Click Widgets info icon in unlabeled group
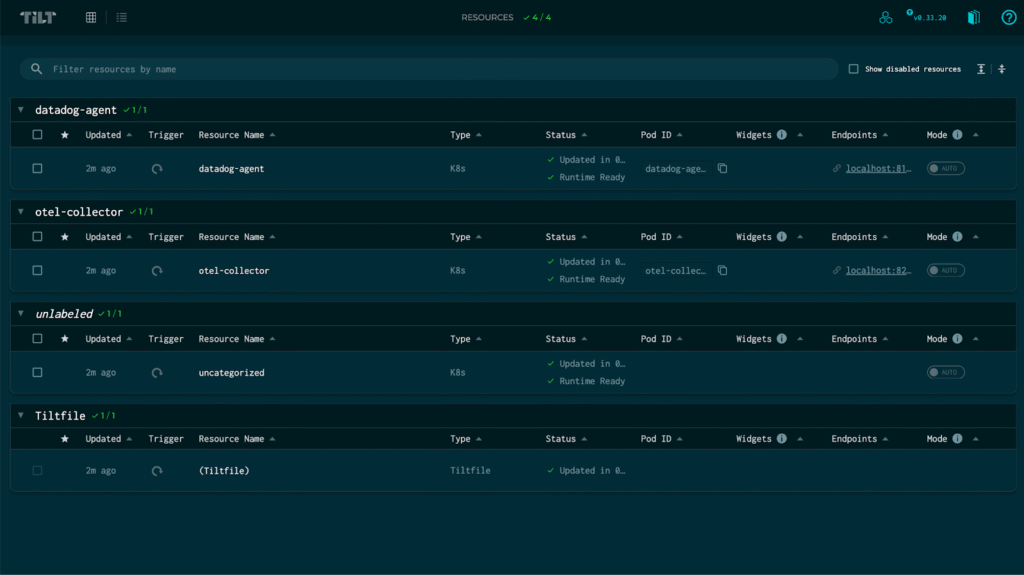This screenshot has width=1024, height=575. tap(782, 338)
